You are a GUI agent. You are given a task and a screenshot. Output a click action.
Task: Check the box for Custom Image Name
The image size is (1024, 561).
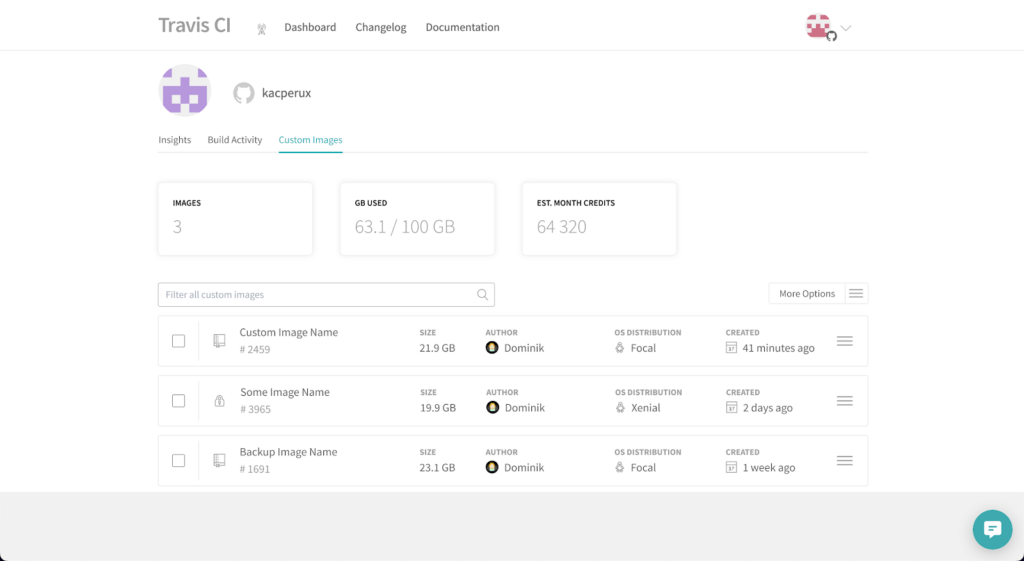(x=178, y=341)
